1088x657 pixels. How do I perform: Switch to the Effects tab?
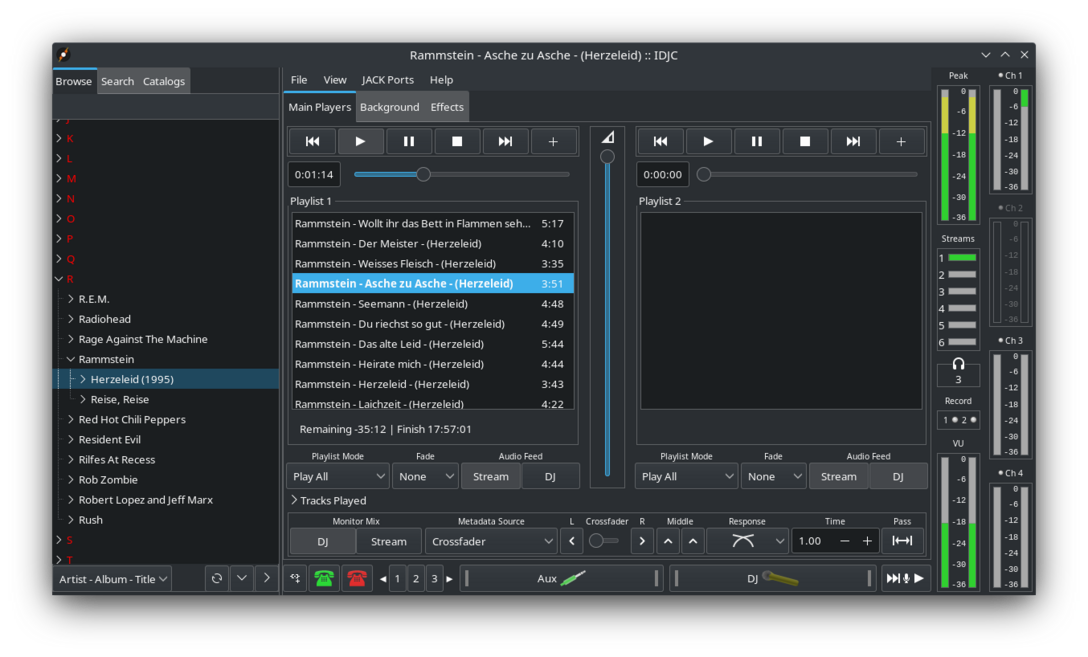tap(447, 107)
